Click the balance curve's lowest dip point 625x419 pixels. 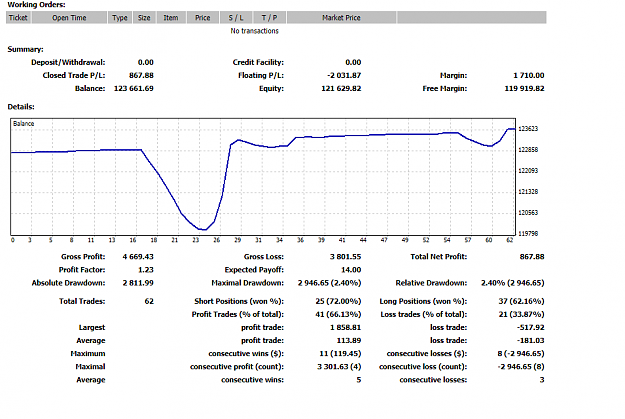click(x=203, y=230)
